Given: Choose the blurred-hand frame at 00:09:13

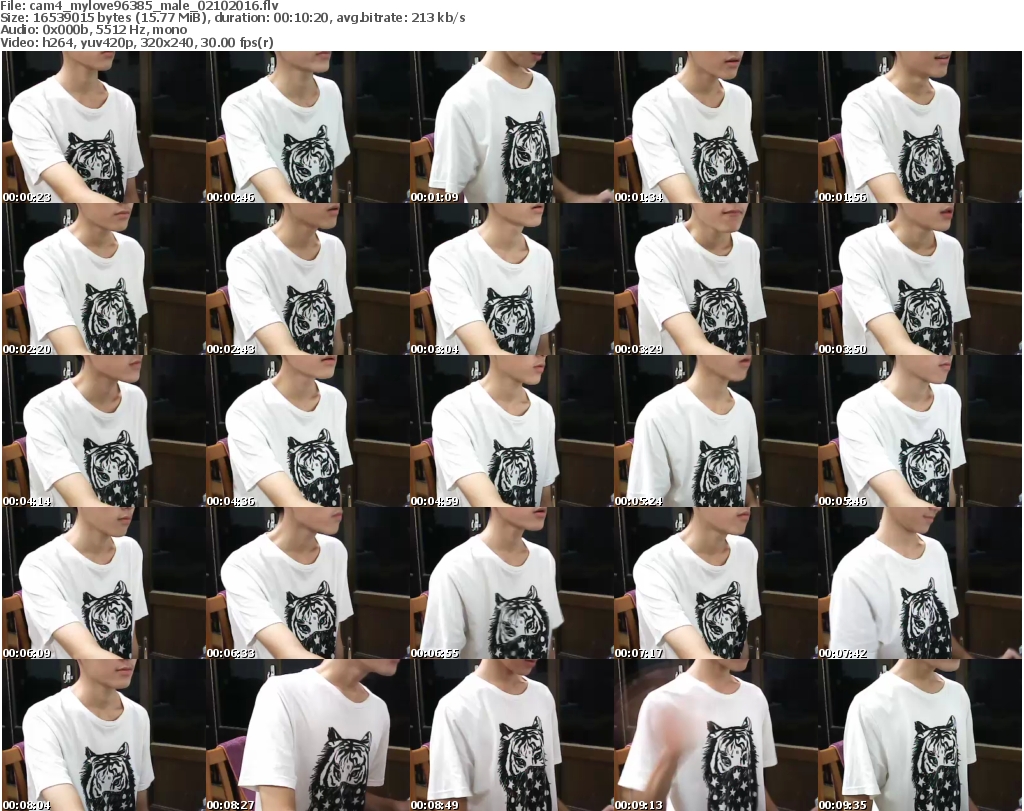Looking at the screenshot, I should pyautogui.click(x=716, y=735).
